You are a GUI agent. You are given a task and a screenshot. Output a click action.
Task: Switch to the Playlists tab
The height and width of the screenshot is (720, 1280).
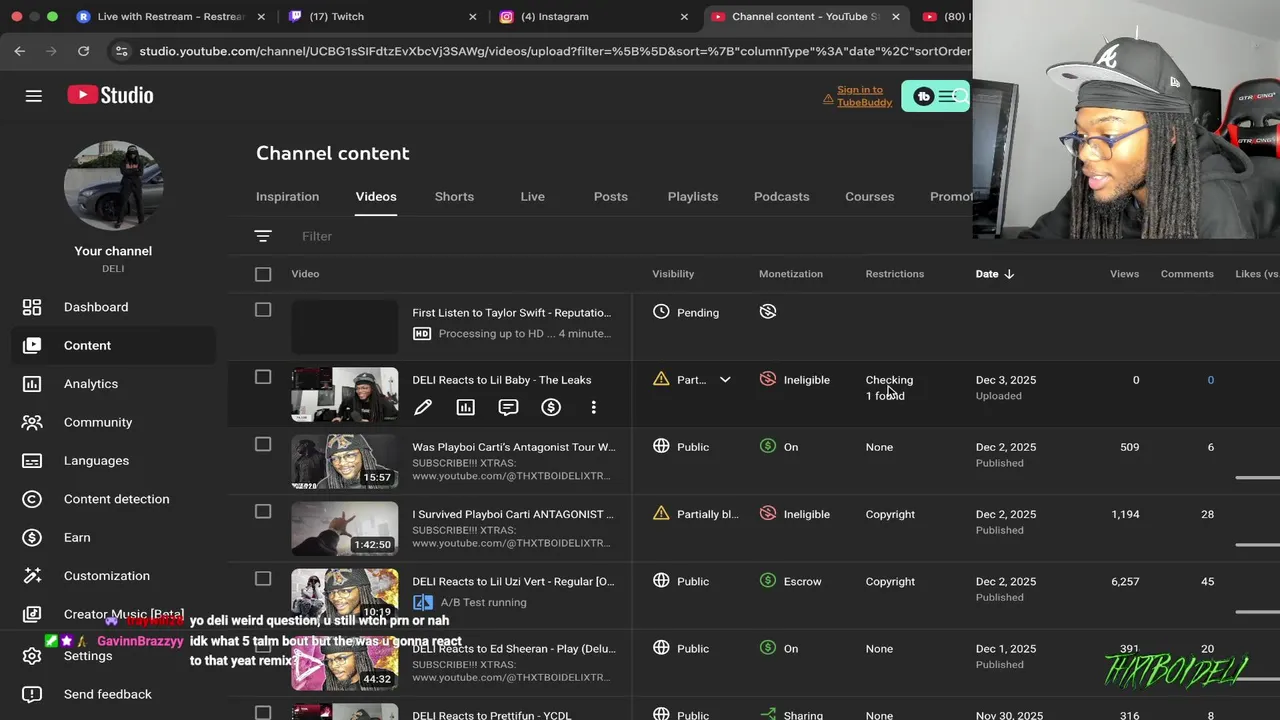coord(692,197)
